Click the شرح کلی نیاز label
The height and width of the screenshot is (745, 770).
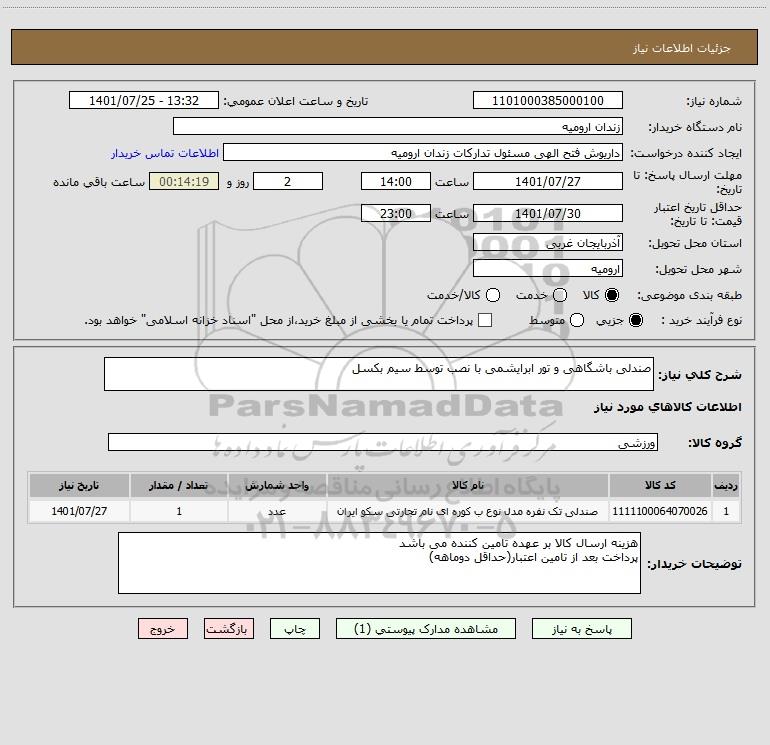(x=700, y=375)
